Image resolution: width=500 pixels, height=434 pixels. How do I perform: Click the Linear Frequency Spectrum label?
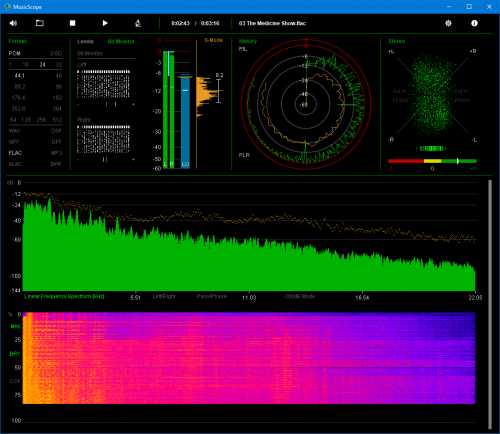tap(64, 296)
